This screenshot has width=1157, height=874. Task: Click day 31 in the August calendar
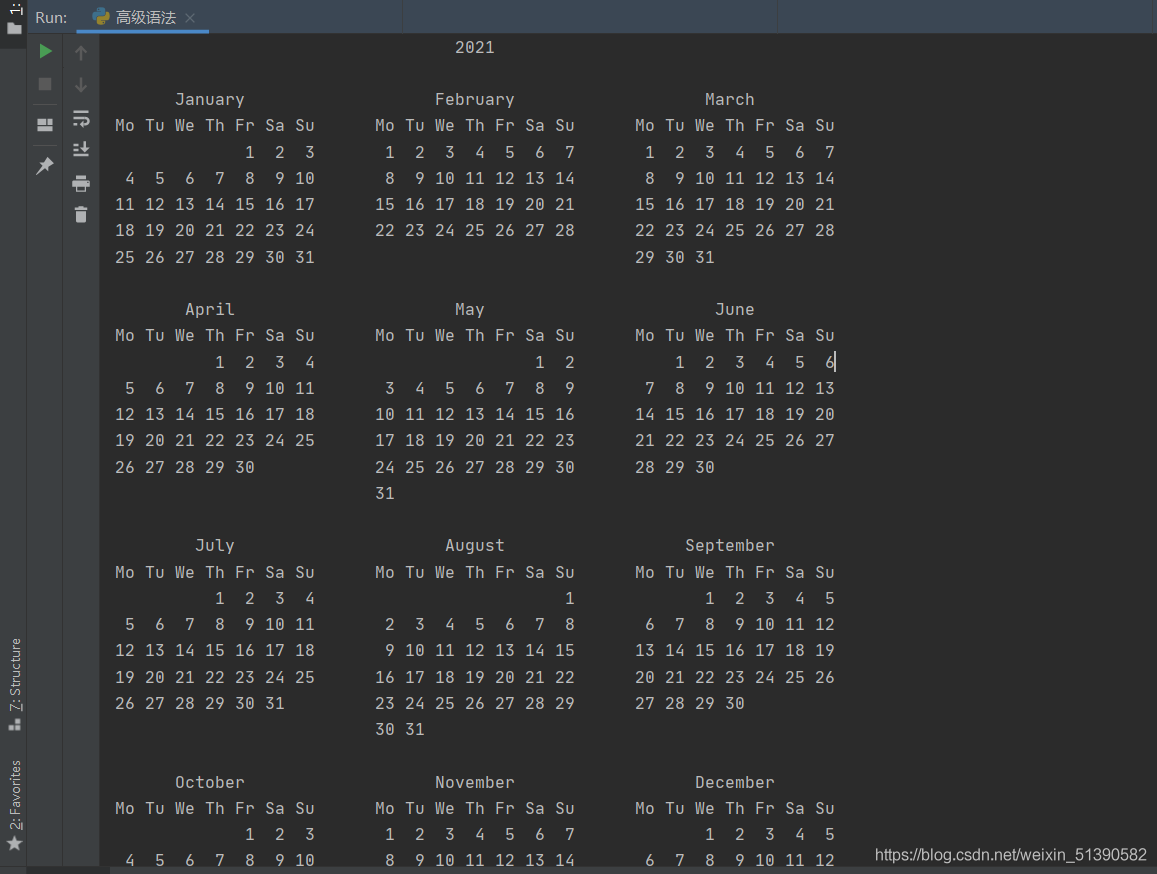tap(415, 729)
